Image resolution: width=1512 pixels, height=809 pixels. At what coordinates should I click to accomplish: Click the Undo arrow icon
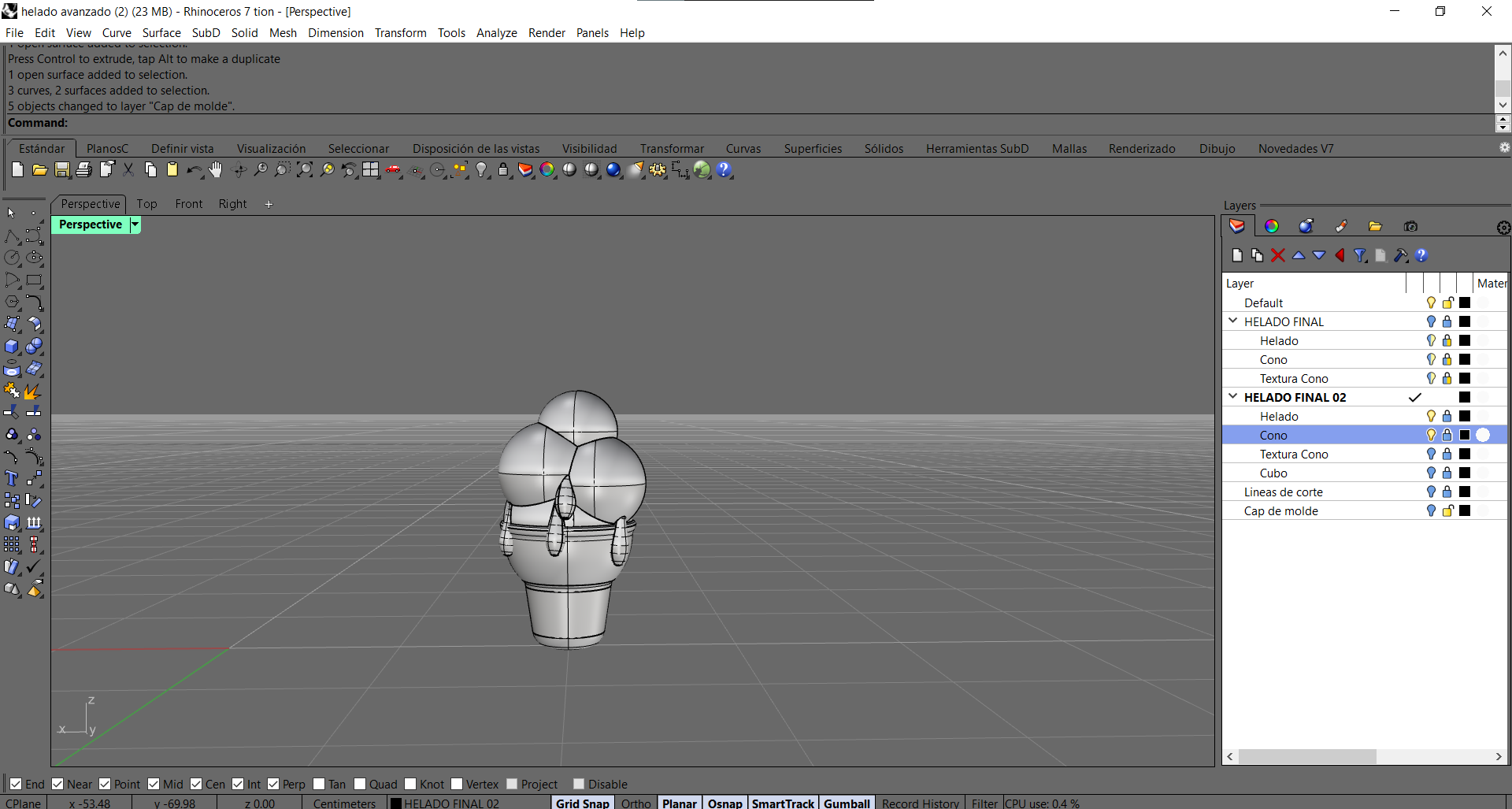point(195,169)
